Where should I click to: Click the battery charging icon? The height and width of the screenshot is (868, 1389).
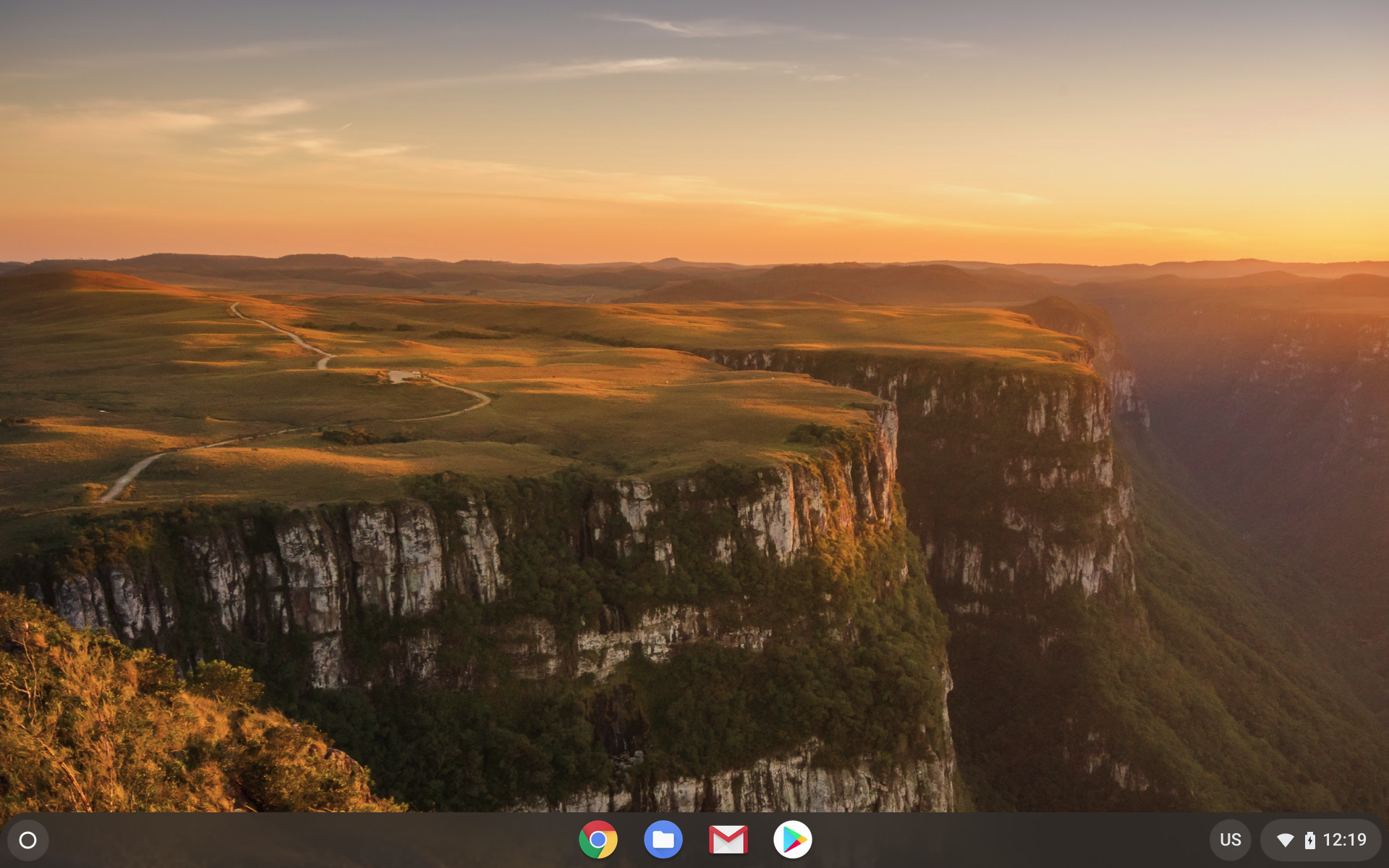pos(1309,840)
